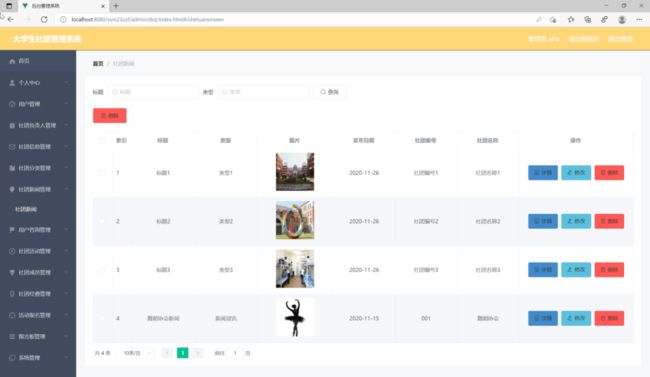Viewport: 650px width, 377px height.
Task: Open a new browser tab with plus icon
Action: 116,6
